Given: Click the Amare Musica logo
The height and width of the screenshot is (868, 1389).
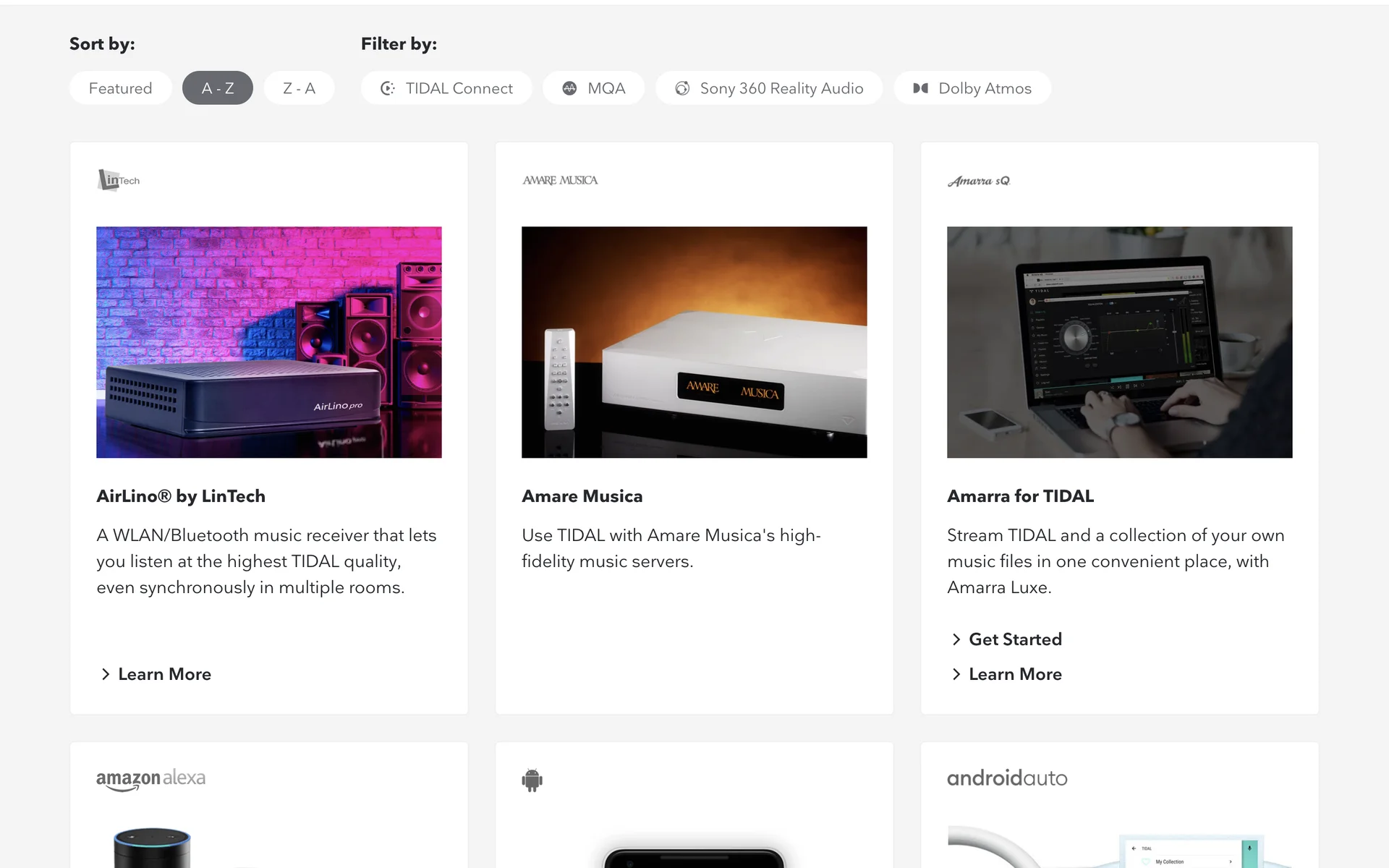Looking at the screenshot, I should point(560,180).
